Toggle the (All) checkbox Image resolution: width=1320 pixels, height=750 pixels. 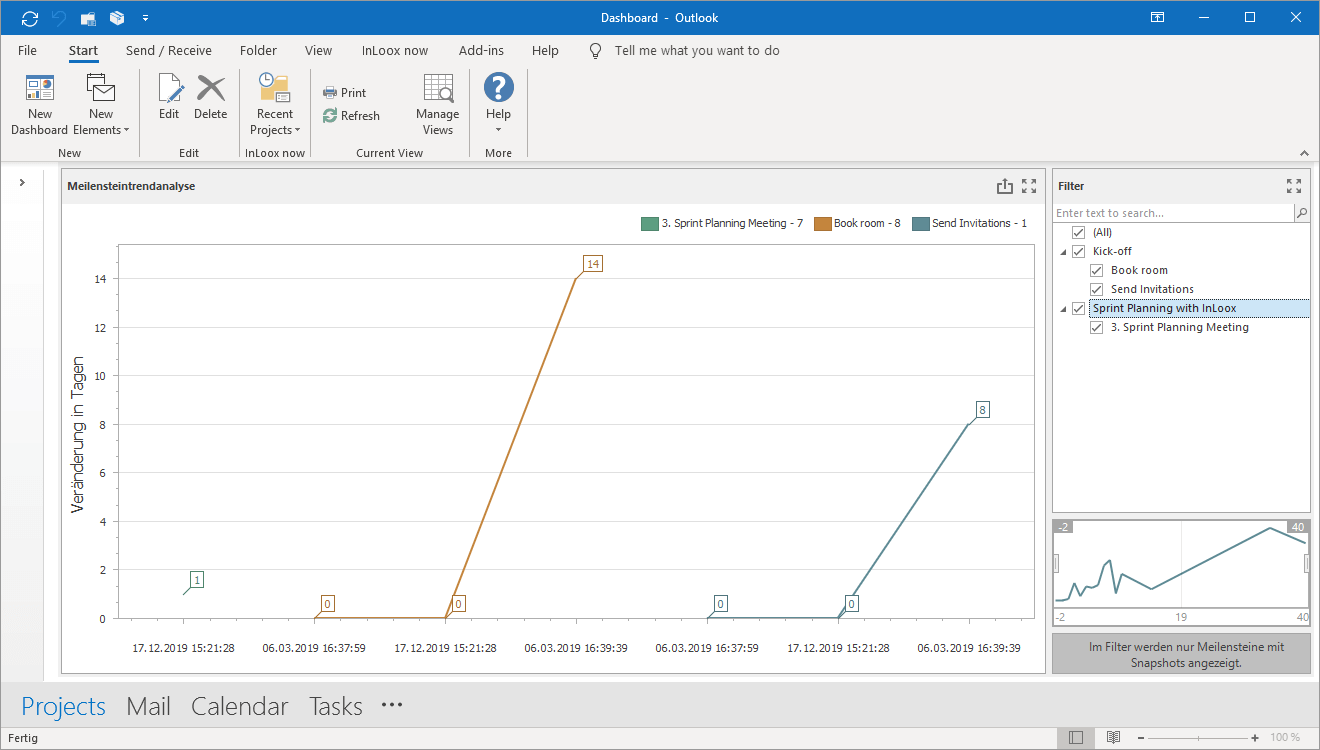pyautogui.click(x=1078, y=232)
